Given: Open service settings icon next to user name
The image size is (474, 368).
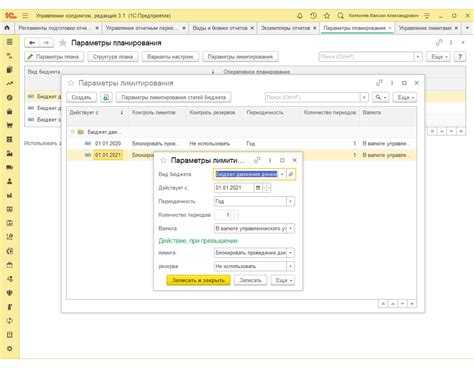Looking at the screenshot, I should coord(427,16).
